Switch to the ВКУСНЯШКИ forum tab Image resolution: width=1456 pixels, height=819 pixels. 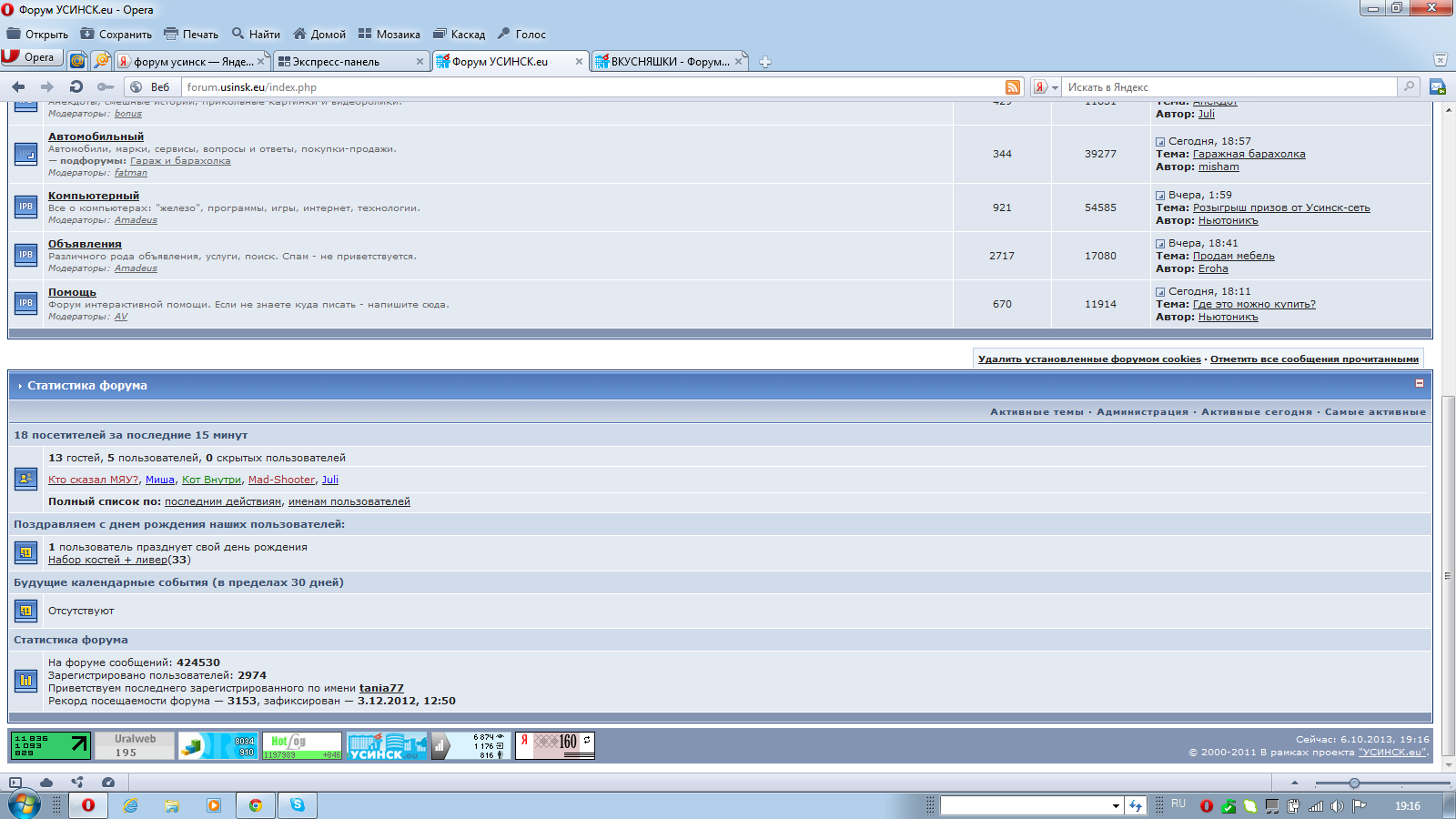[669, 62]
